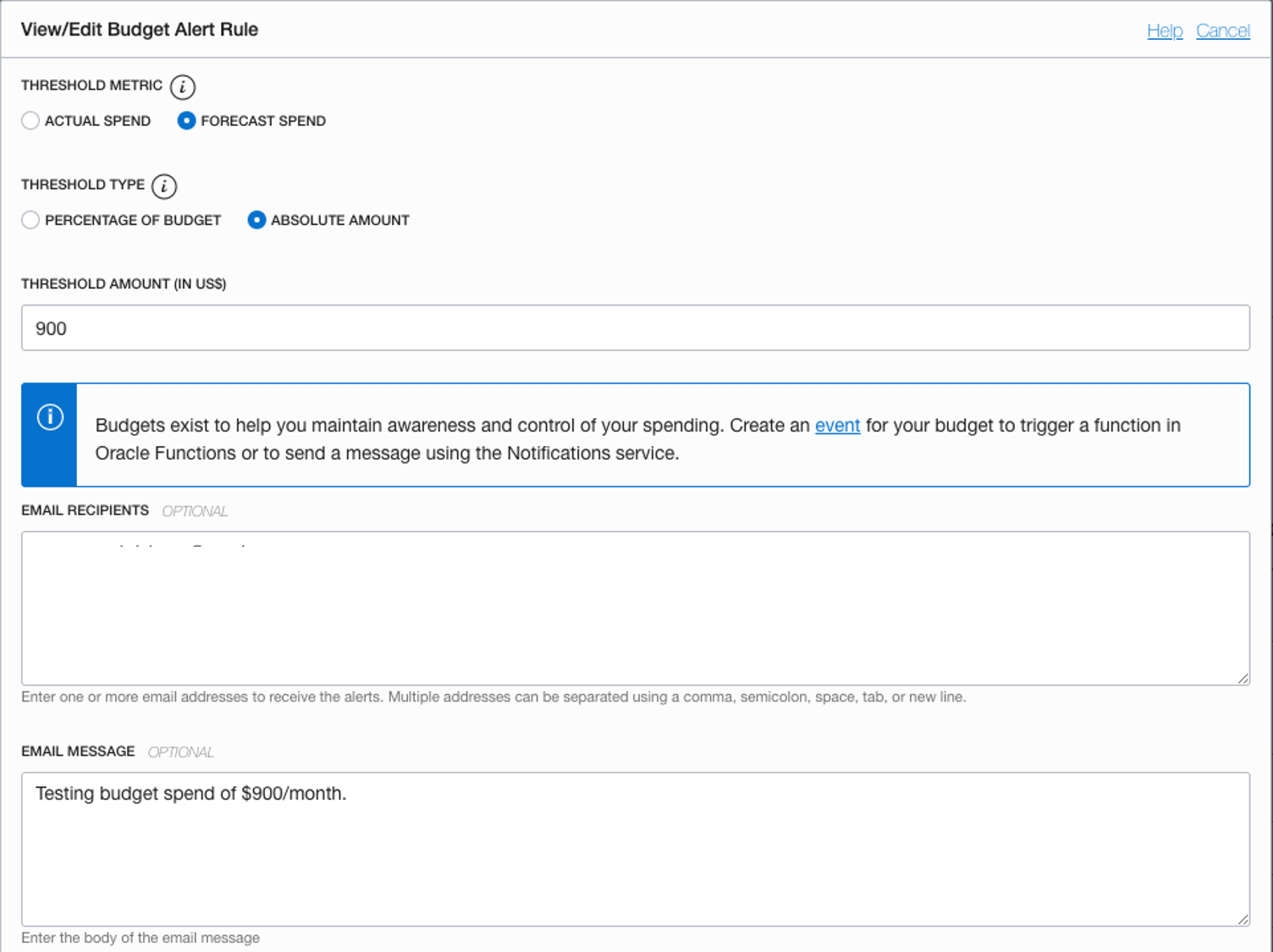Click the Threshold Amount in US$ label
1273x952 pixels.
tap(124, 283)
